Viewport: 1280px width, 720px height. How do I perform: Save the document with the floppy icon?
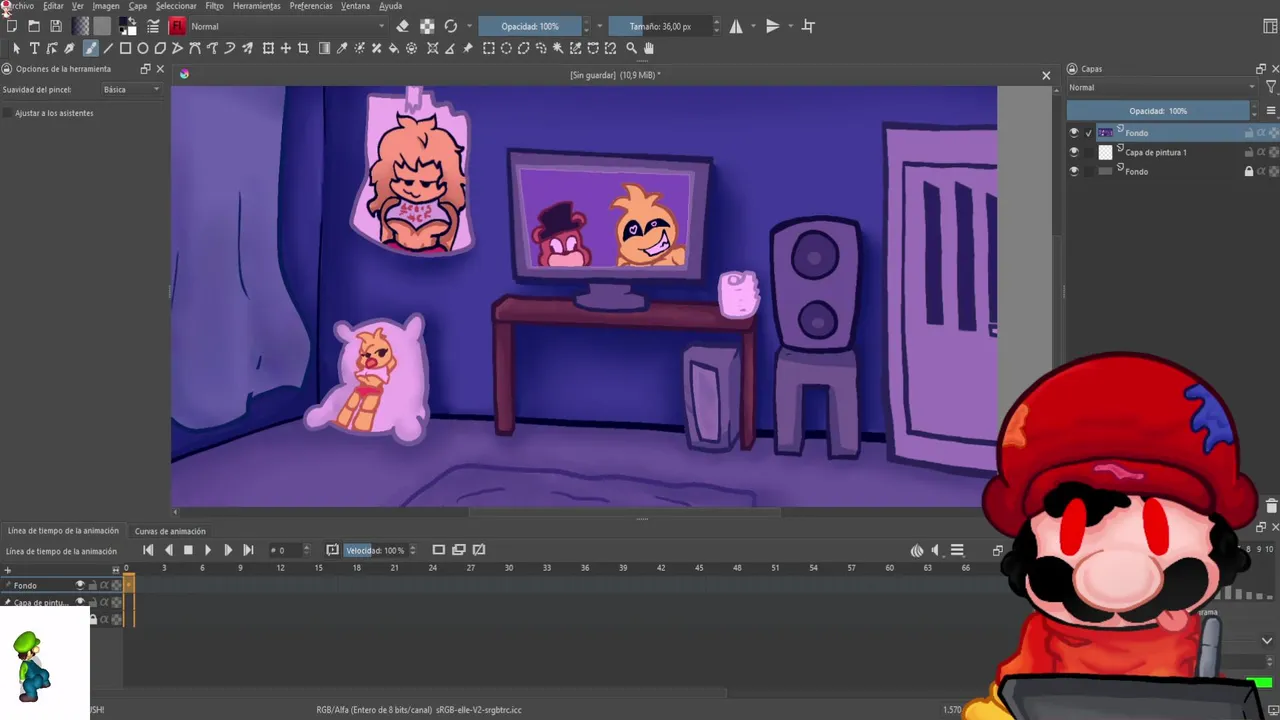point(56,26)
